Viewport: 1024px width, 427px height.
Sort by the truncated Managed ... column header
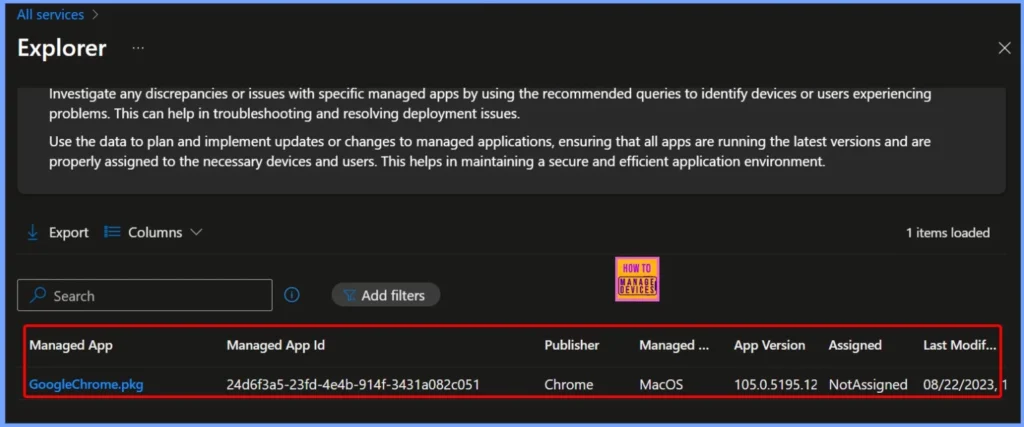(x=674, y=345)
